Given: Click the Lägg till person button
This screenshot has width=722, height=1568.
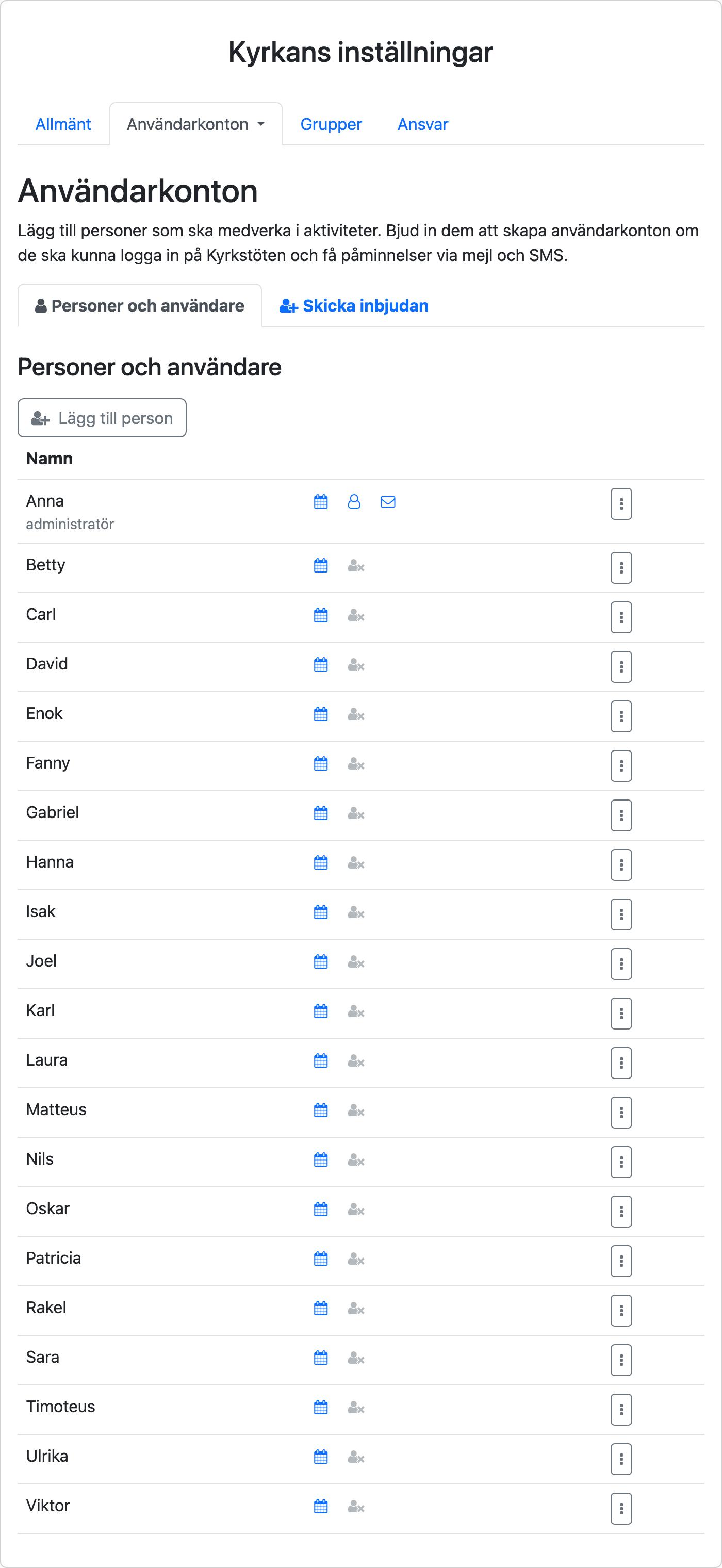Looking at the screenshot, I should (102, 418).
